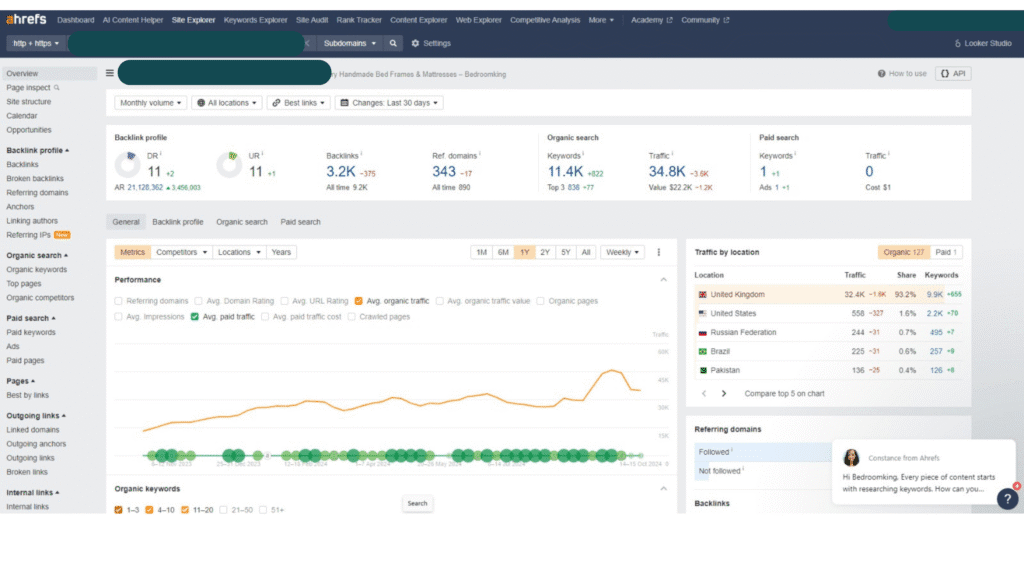
Task: Uncheck the Avg. organic traffic checkbox
Action: 359,300
